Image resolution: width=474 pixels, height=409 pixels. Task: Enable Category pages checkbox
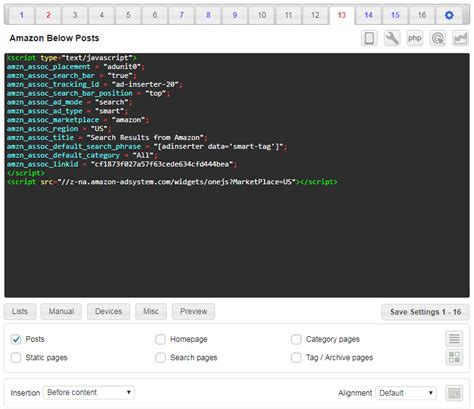pyautogui.click(x=296, y=339)
